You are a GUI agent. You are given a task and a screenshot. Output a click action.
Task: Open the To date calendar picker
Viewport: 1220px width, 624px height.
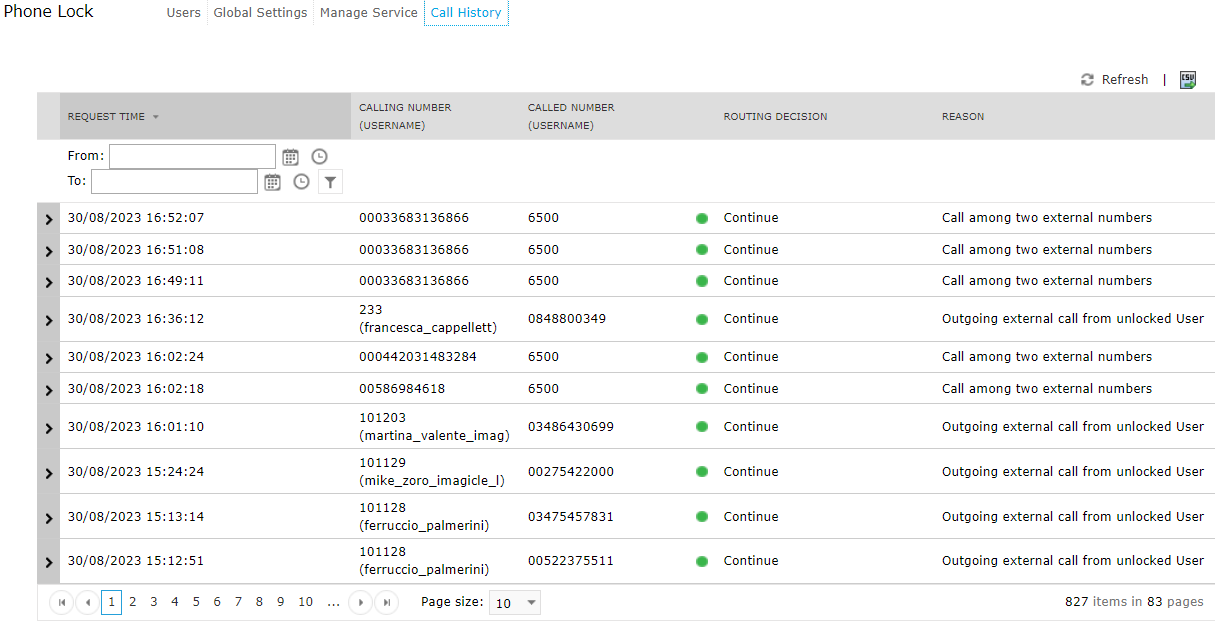272,182
